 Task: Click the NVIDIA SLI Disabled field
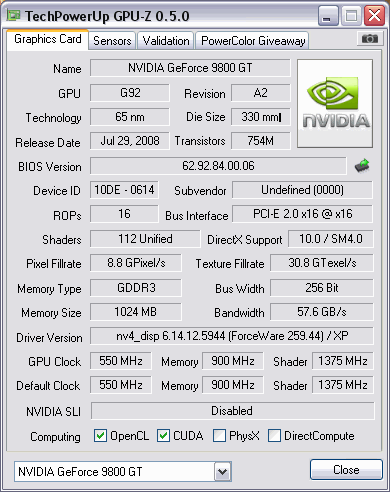tap(232, 411)
